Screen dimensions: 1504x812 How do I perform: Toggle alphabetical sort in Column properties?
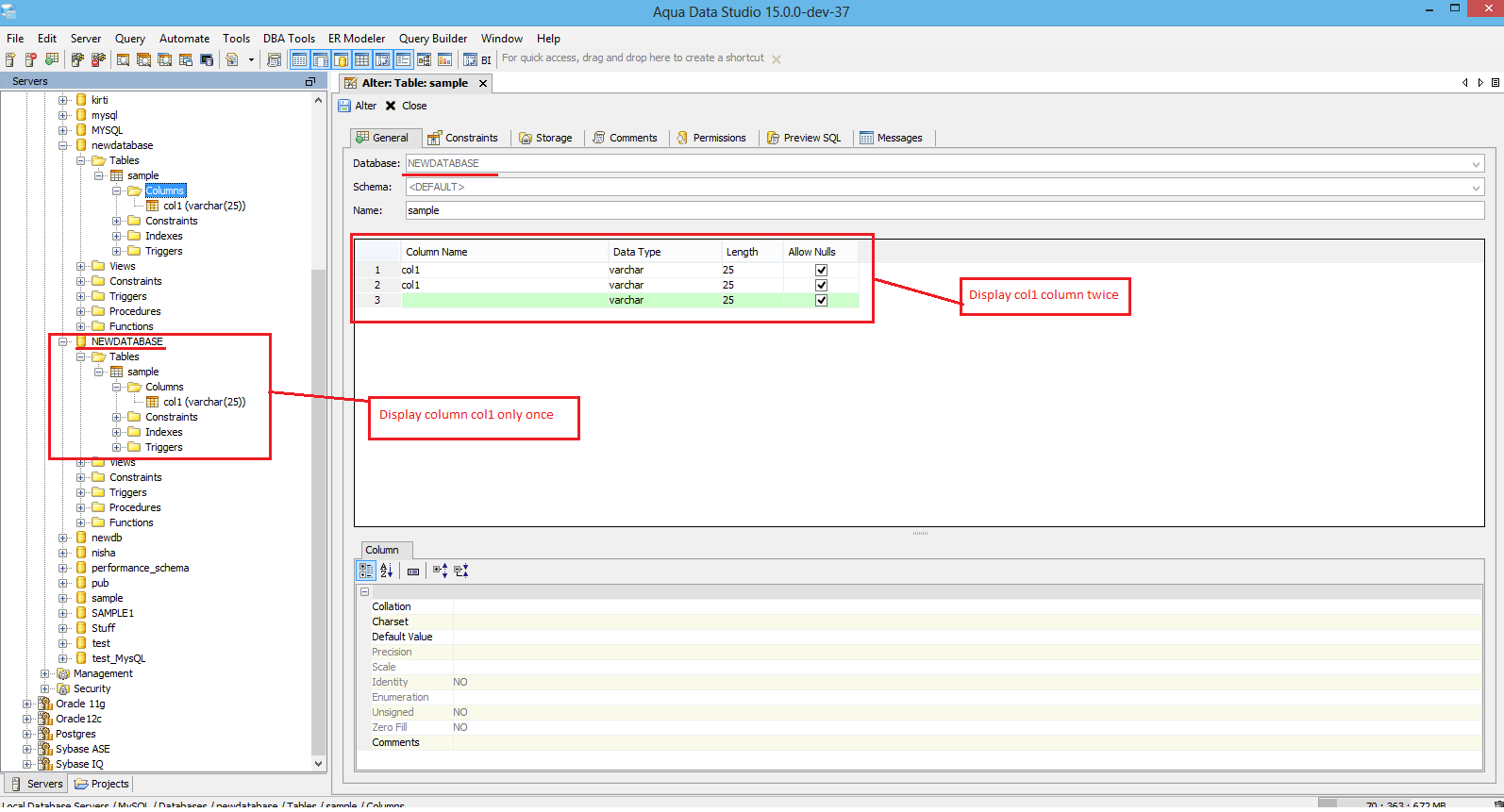[386, 571]
